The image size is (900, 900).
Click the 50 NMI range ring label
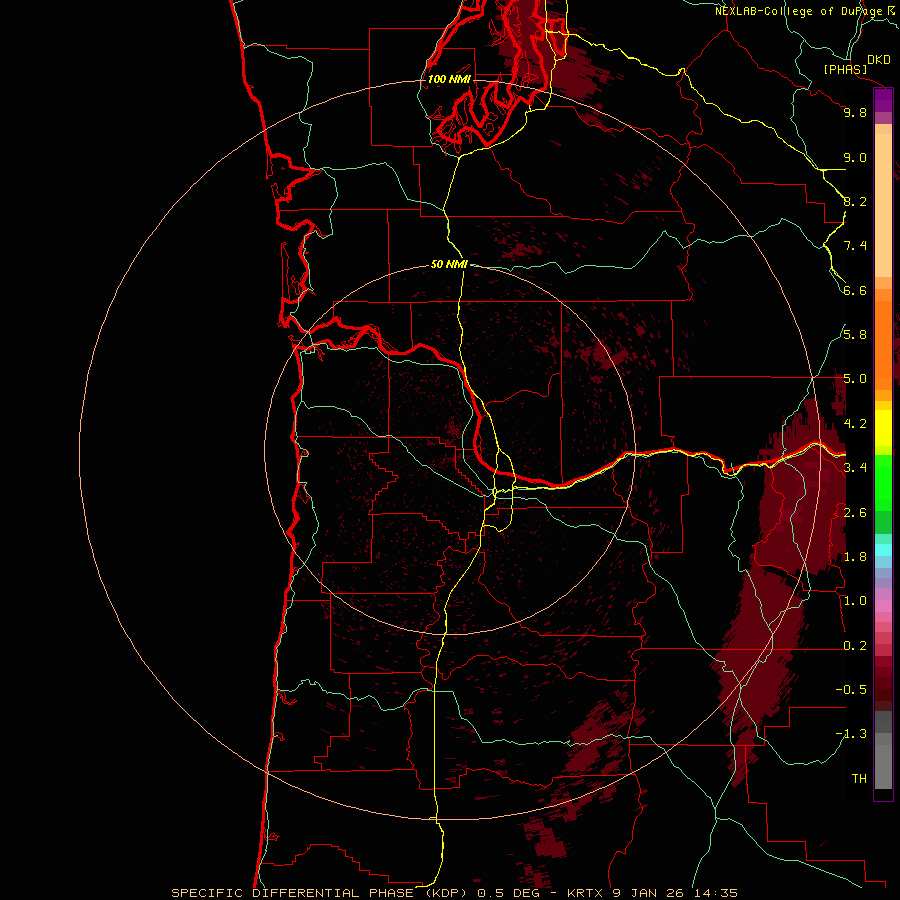tap(449, 264)
